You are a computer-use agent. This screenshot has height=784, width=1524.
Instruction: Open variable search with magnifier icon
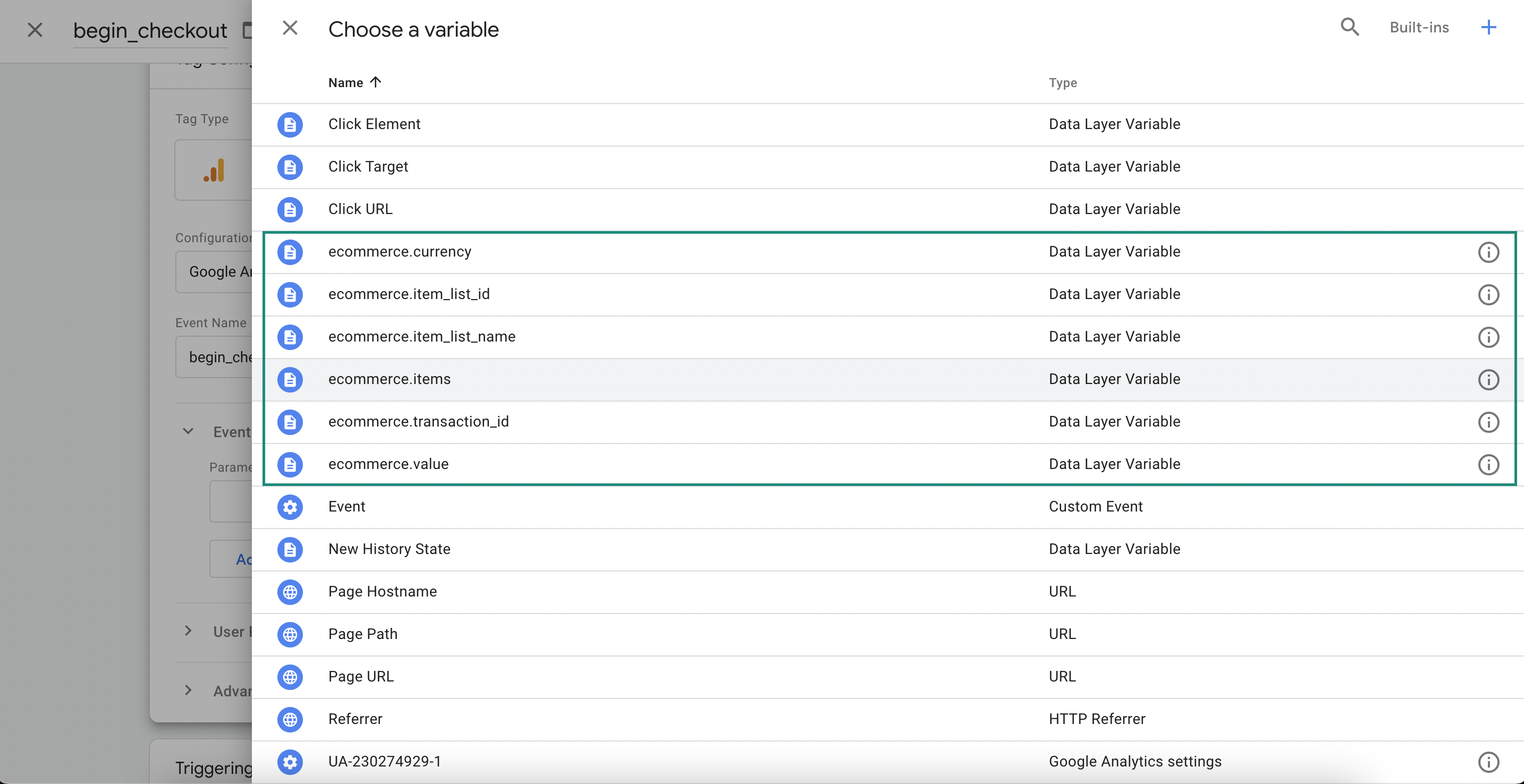tap(1350, 27)
